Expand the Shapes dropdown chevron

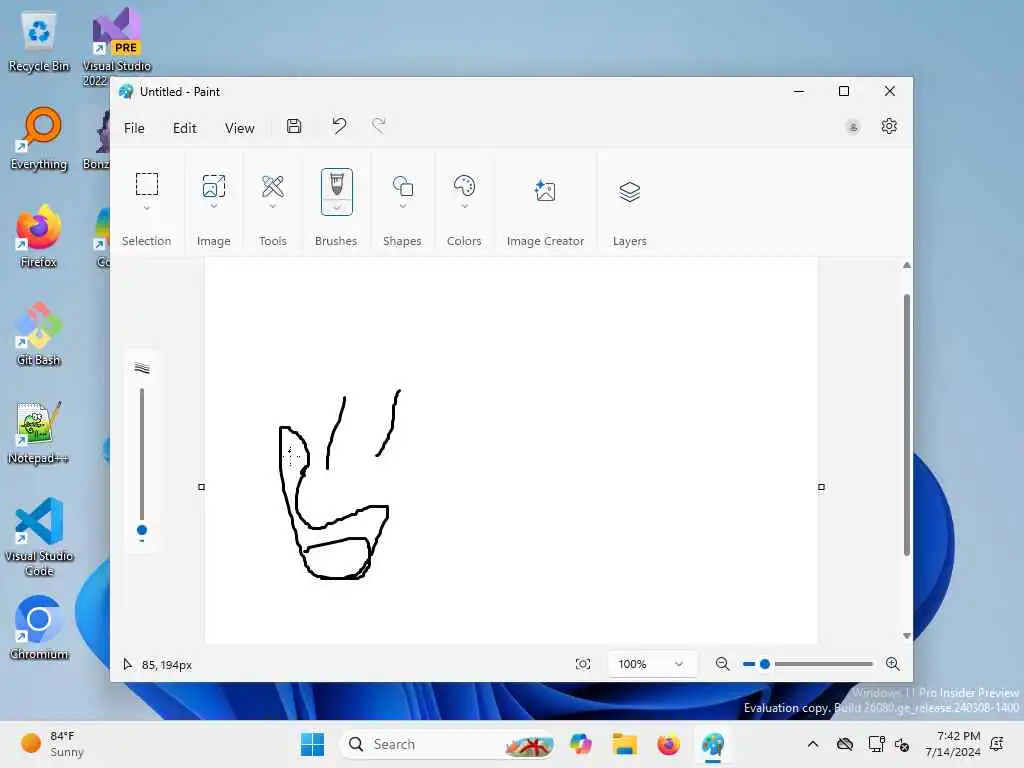[x=403, y=206]
